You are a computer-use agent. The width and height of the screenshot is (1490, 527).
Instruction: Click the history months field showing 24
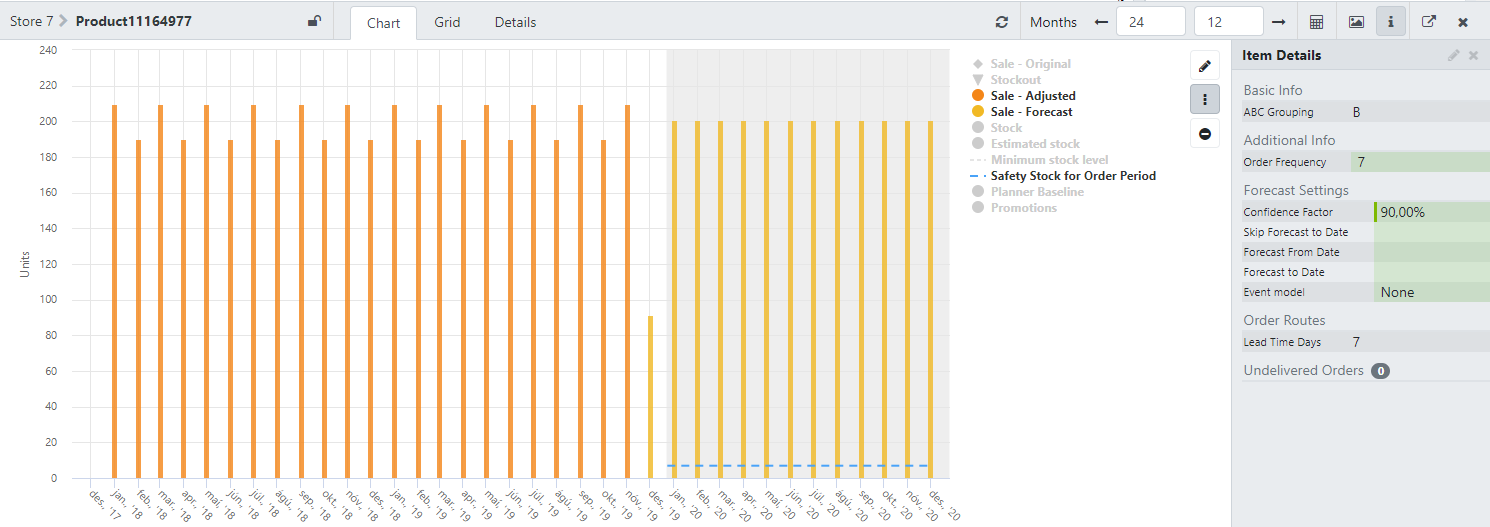pos(1150,22)
